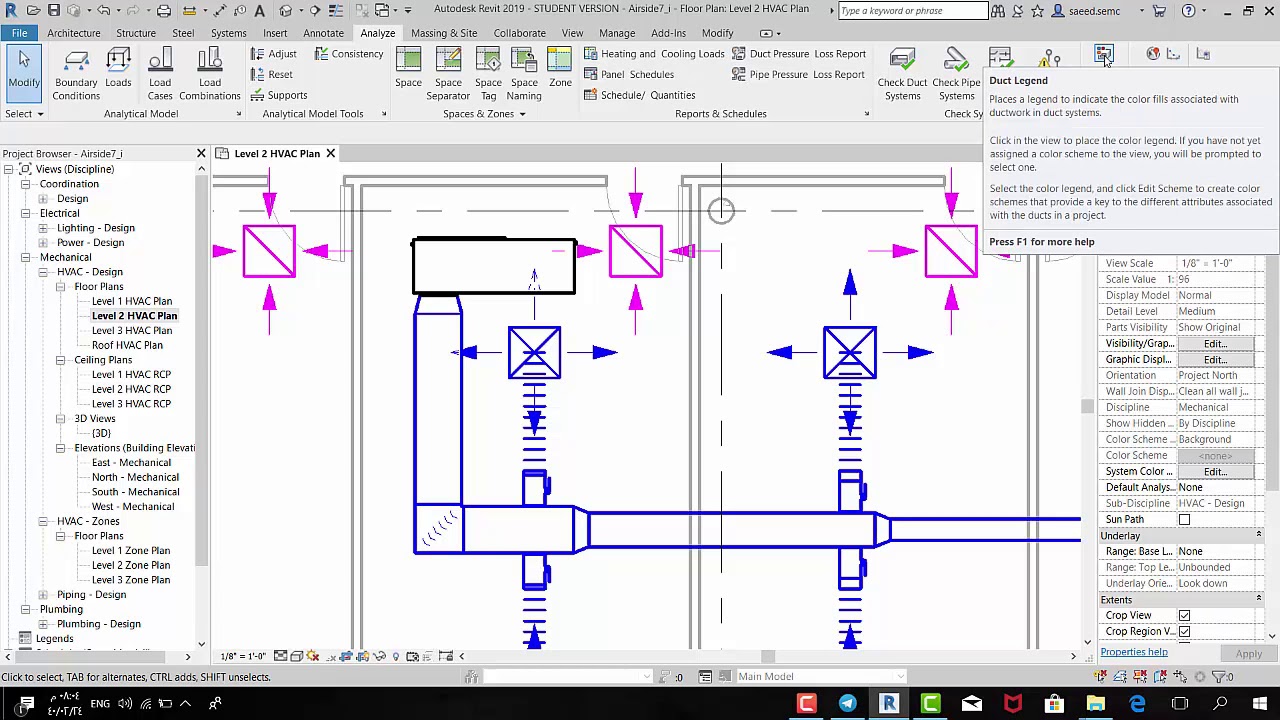Open the help question mark icon
1280x720 pixels.
1188,11
